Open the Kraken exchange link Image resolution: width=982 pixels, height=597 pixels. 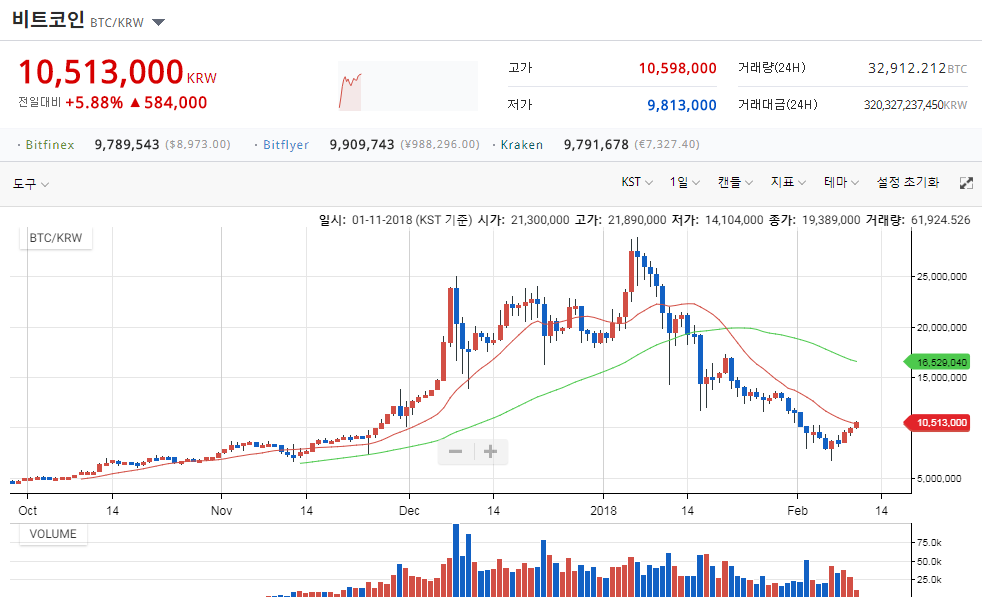pyautogui.click(x=523, y=145)
